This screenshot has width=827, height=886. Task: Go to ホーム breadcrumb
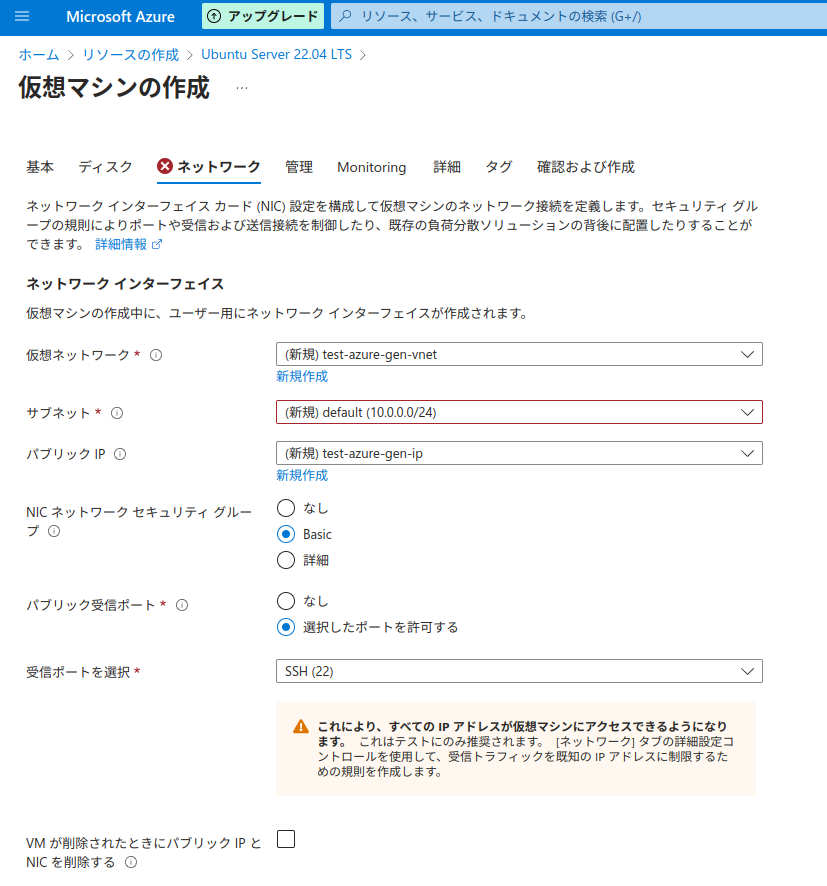pos(39,55)
